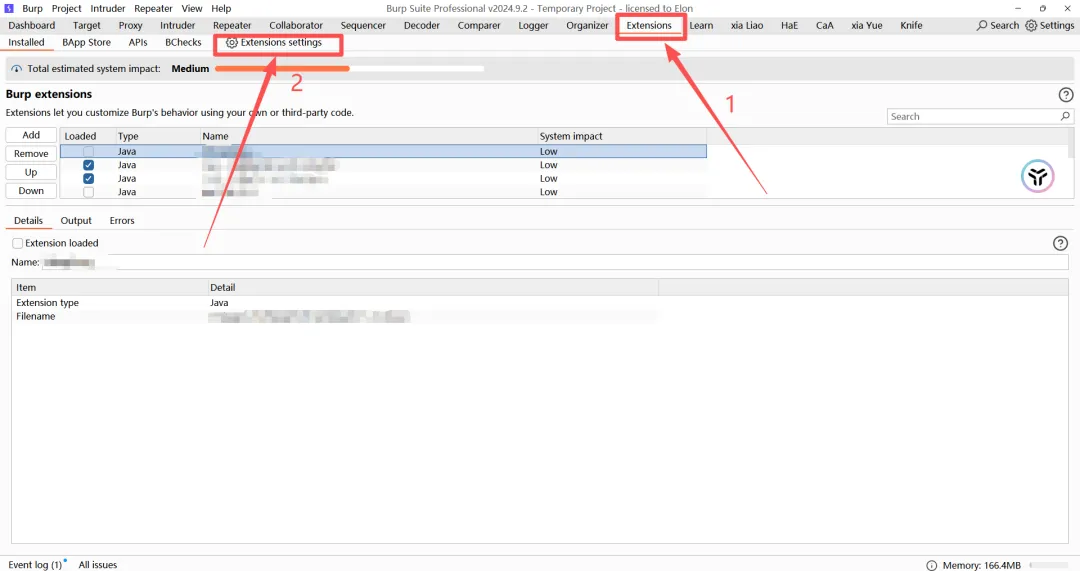
Task: Open the Search magnifier in top bar
Action: (x=982, y=25)
